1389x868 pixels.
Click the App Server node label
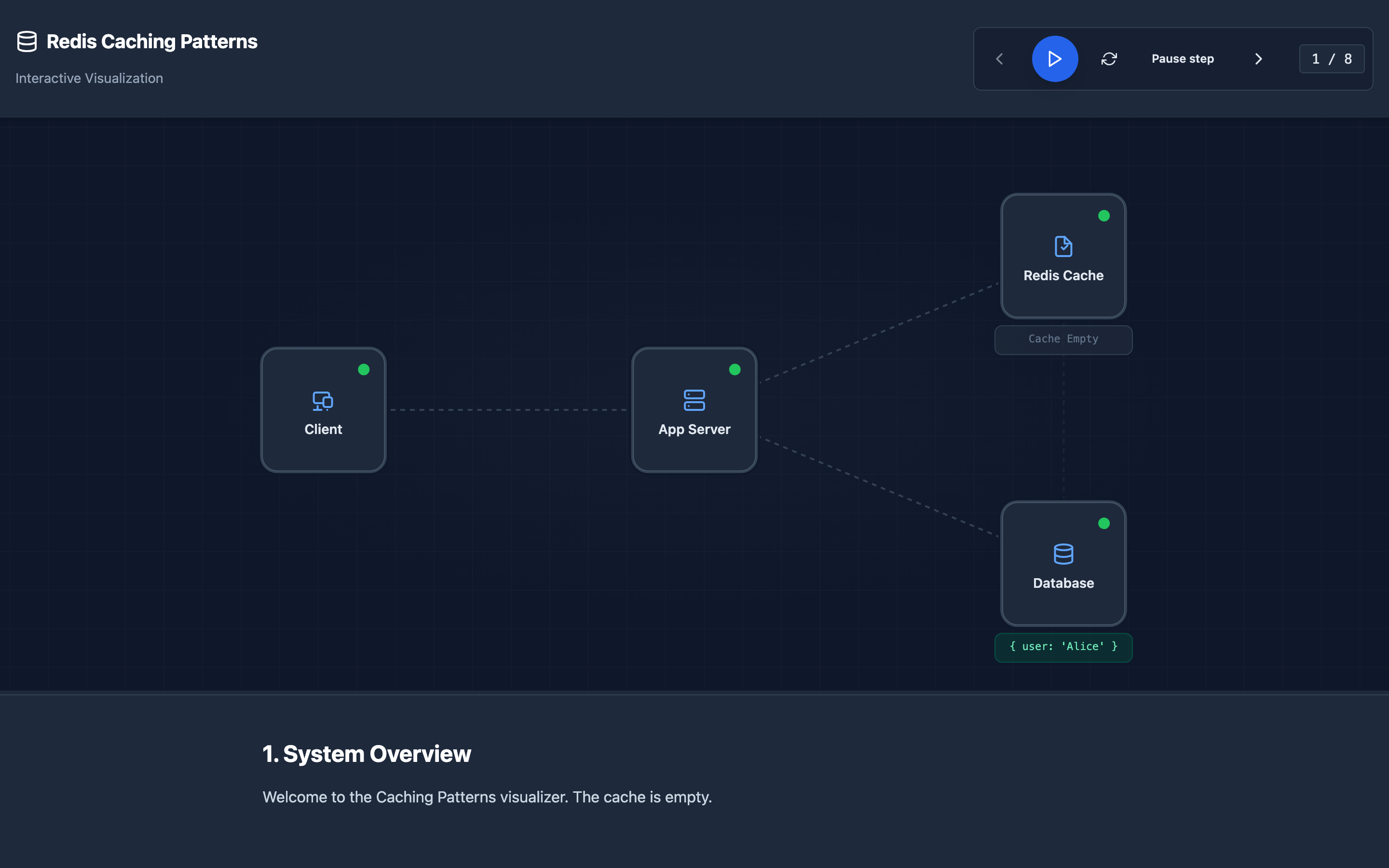coord(694,429)
